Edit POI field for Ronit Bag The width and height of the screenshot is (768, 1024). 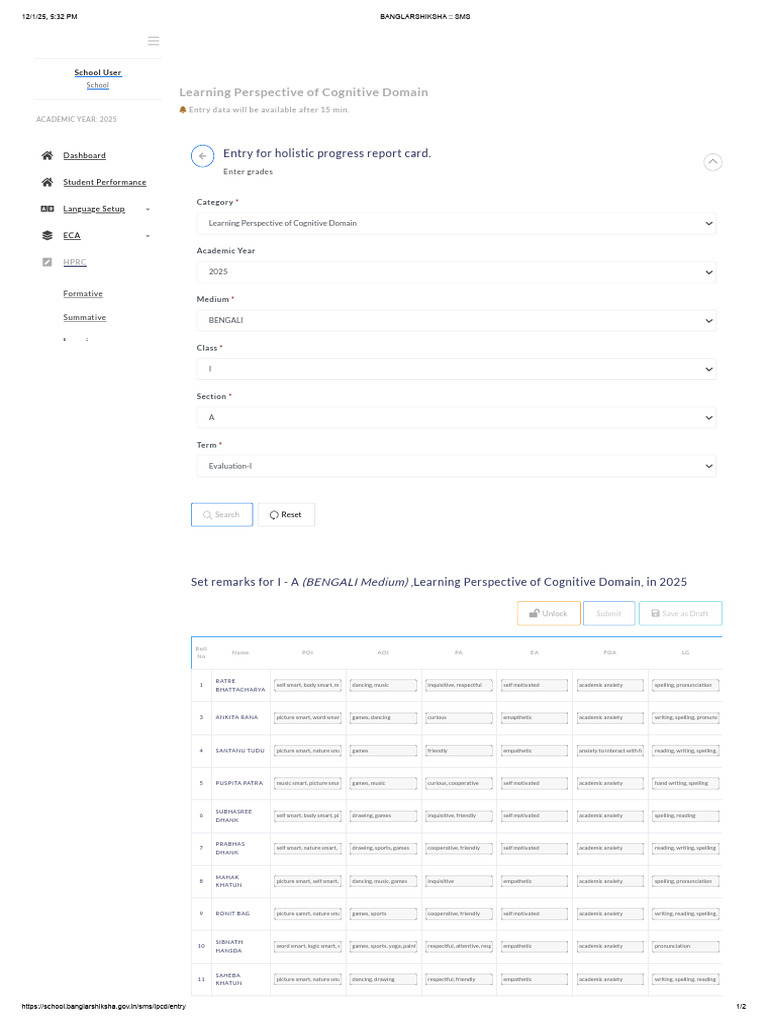coord(308,914)
